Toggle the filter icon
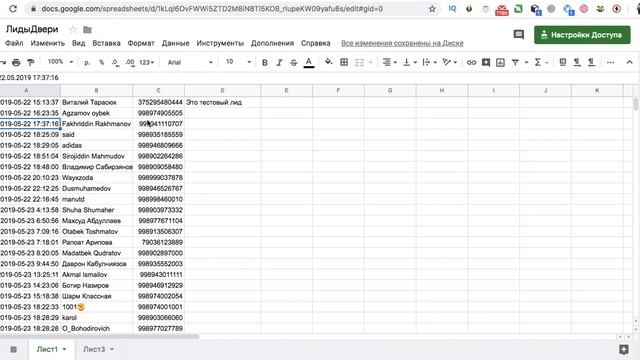The height and width of the screenshot is (360, 640). (x=516, y=62)
